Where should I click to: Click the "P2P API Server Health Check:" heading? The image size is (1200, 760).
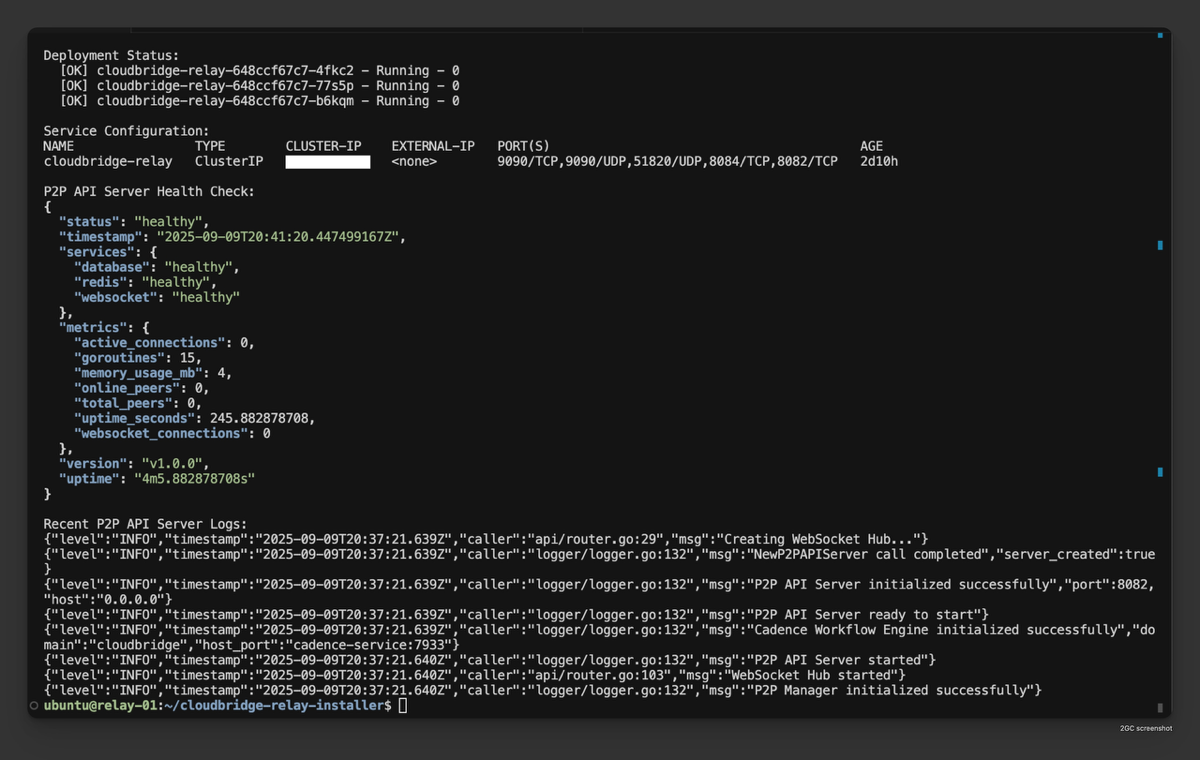tap(149, 191)
